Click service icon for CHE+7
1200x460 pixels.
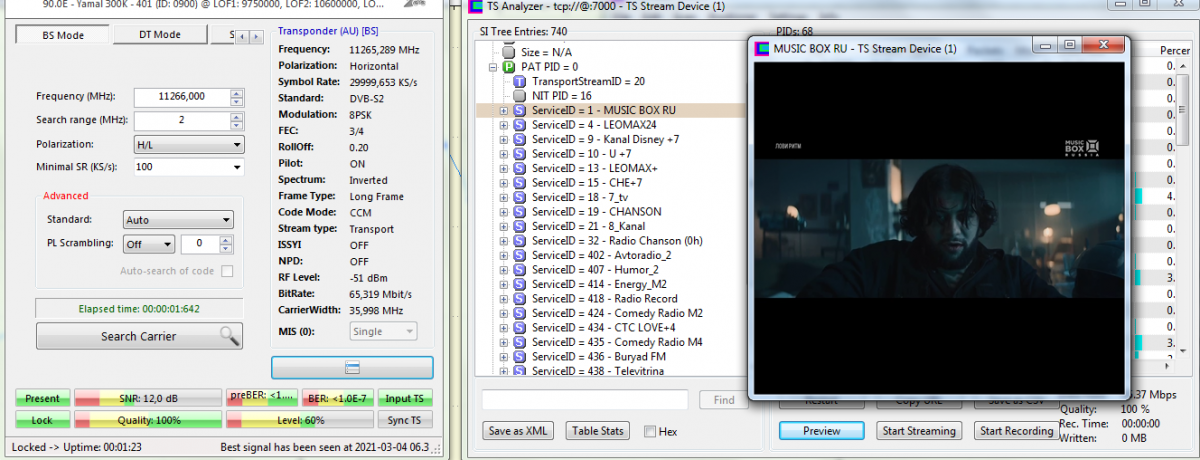[519, 183]
